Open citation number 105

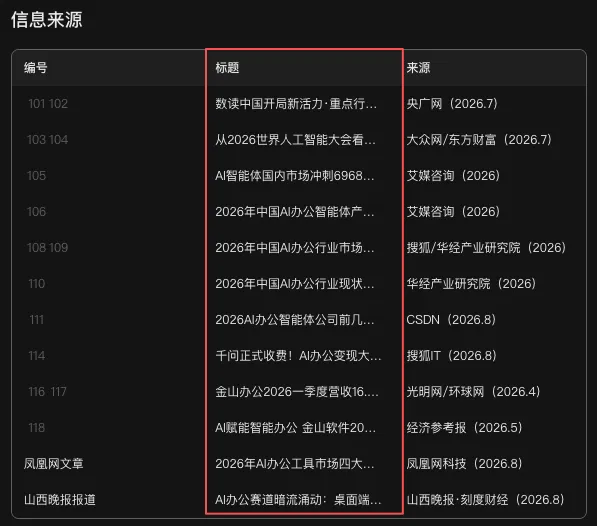[x=37, y=176]
